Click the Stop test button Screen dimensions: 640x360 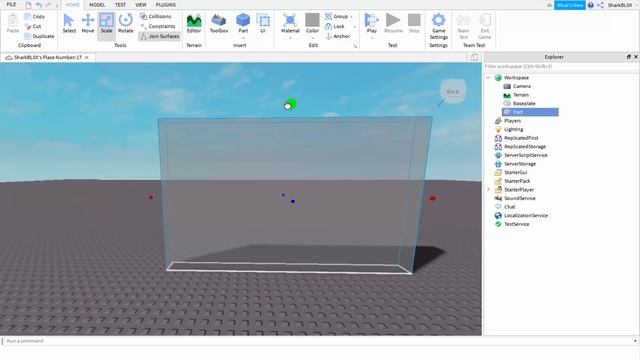point(414,24)
